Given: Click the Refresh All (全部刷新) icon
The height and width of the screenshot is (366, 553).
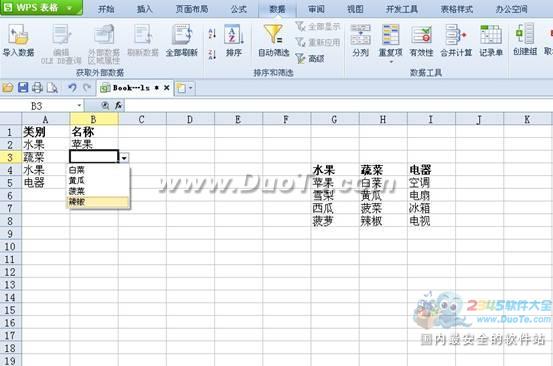Looking at the screenshot, I should coord(182,35).
